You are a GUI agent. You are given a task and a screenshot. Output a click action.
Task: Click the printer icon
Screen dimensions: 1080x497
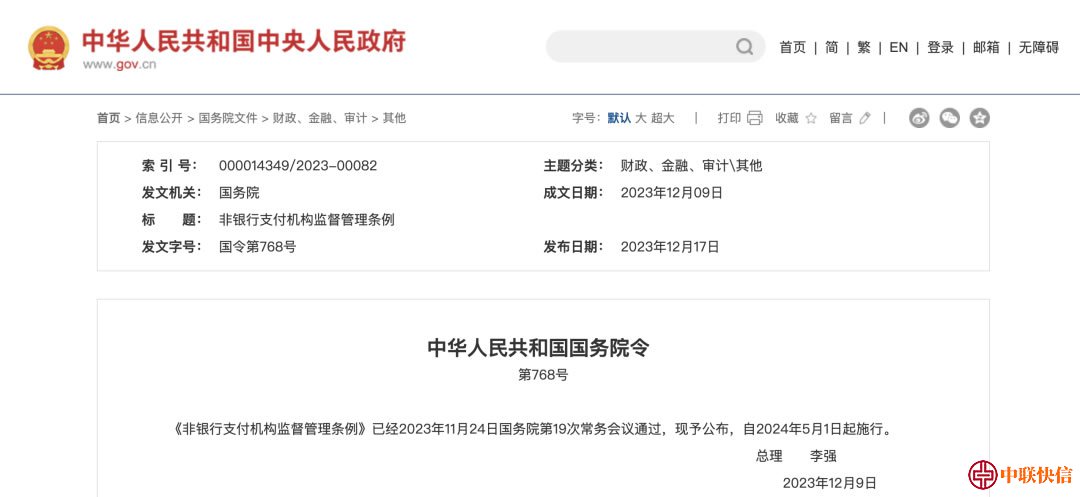(755, 118)
